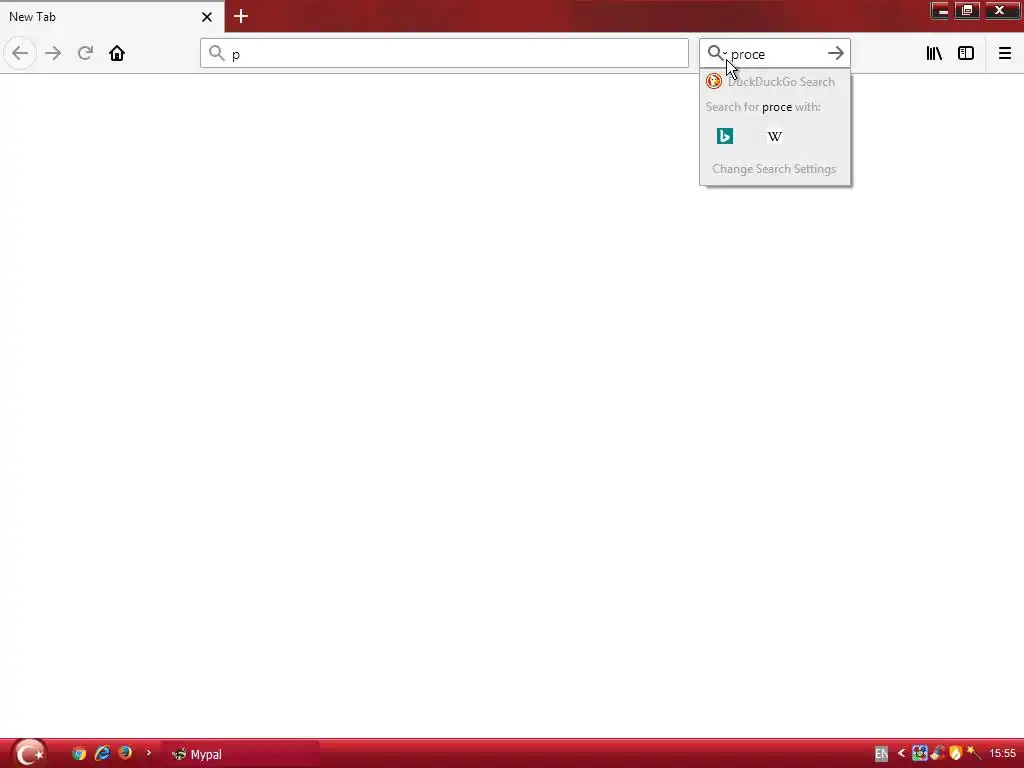Launch Internet Explorer from the quick launch

[x=103, y=754]
